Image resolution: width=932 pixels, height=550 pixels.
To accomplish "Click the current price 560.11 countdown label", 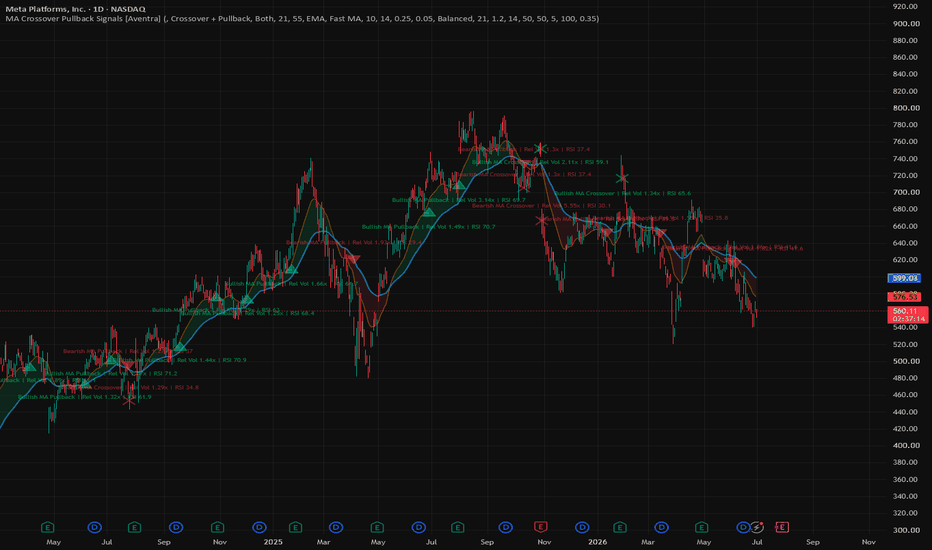I will [x=908, y=315].
